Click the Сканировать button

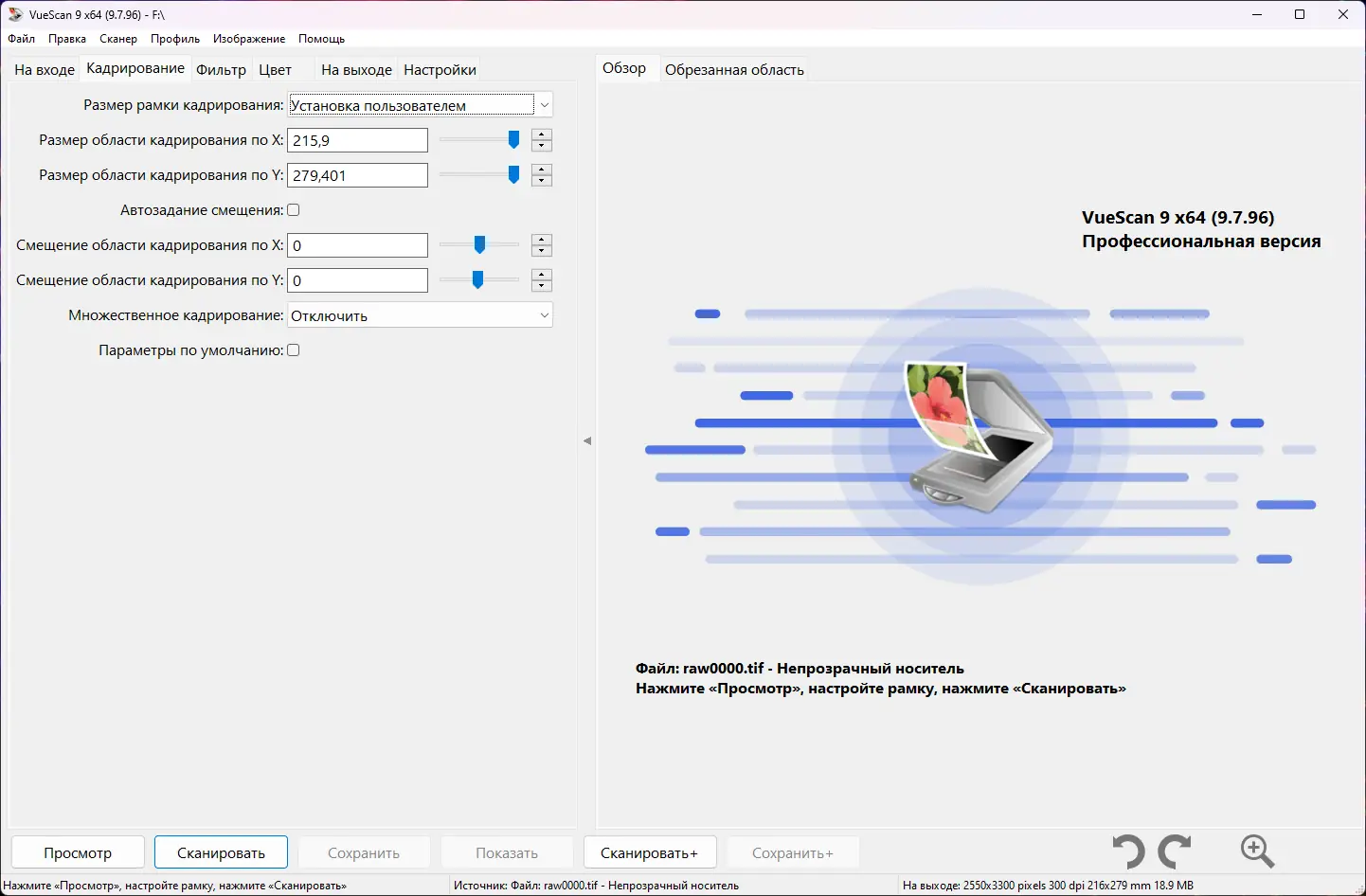click(222, 852)
